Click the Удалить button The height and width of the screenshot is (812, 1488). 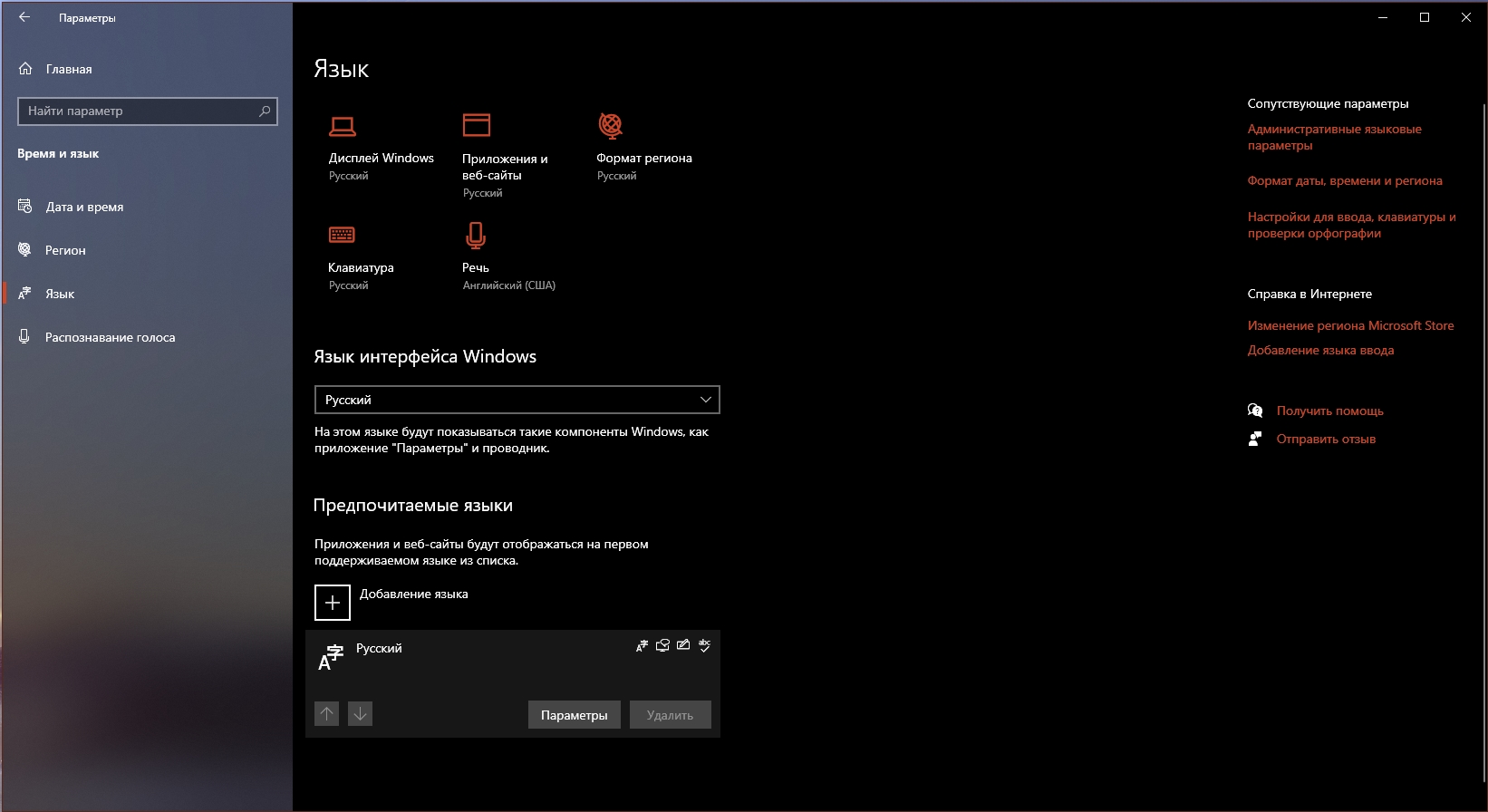click(671, 715)
